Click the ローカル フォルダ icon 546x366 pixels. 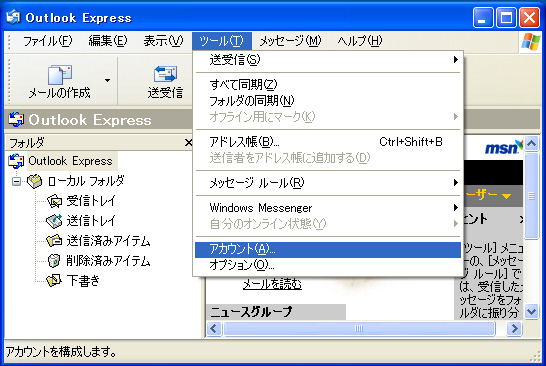(34, 181)
